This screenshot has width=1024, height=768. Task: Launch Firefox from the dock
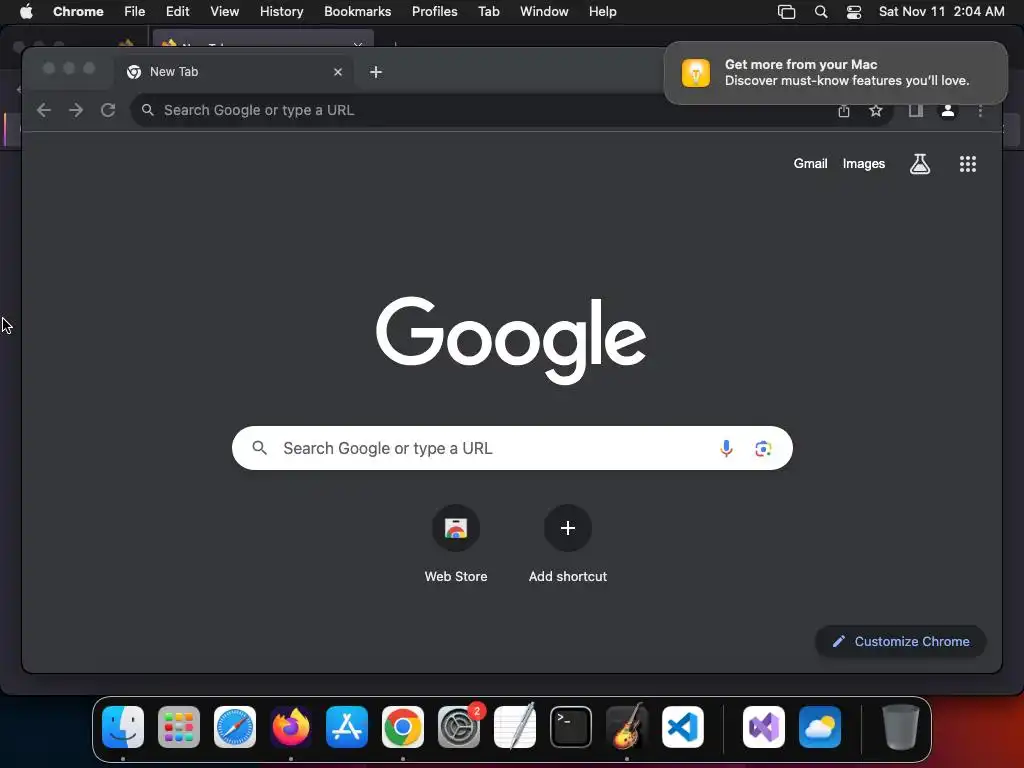pos(291,727)
